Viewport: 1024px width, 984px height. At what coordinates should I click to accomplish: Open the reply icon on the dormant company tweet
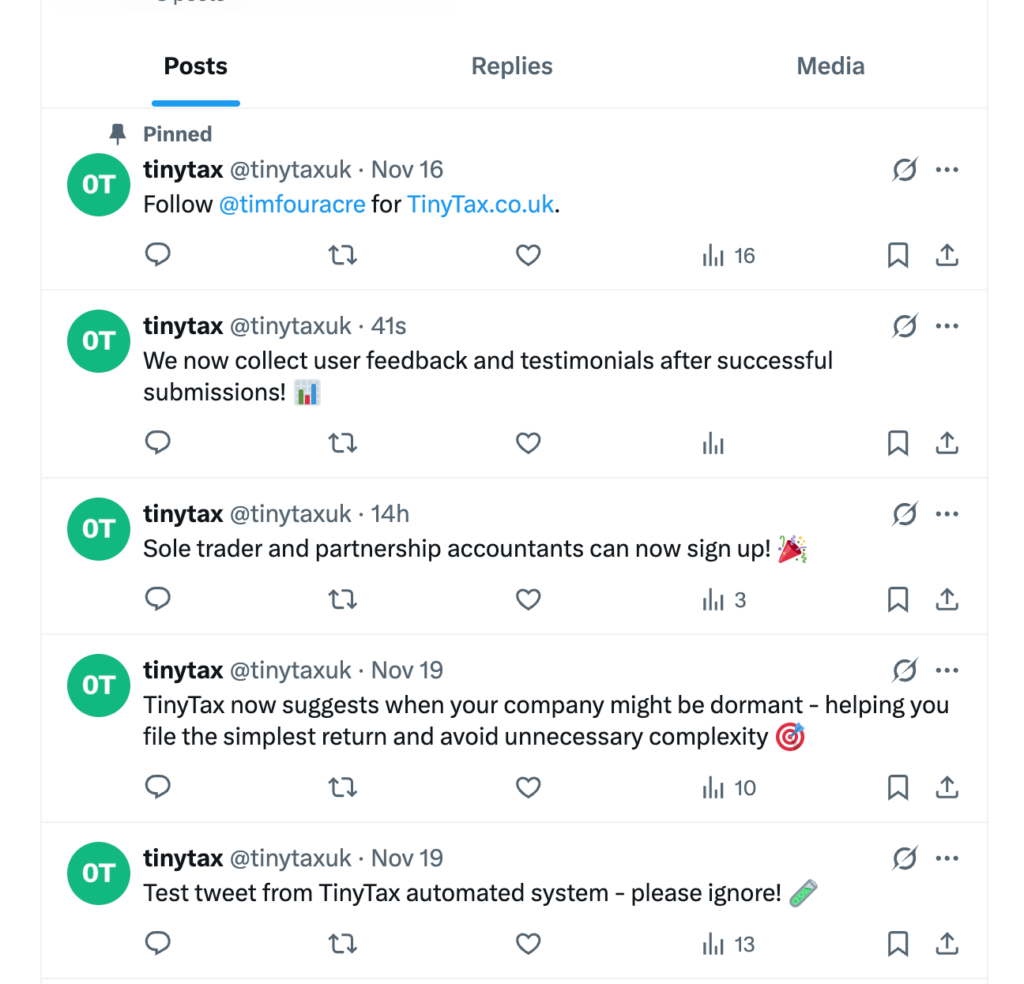(157, 787)
